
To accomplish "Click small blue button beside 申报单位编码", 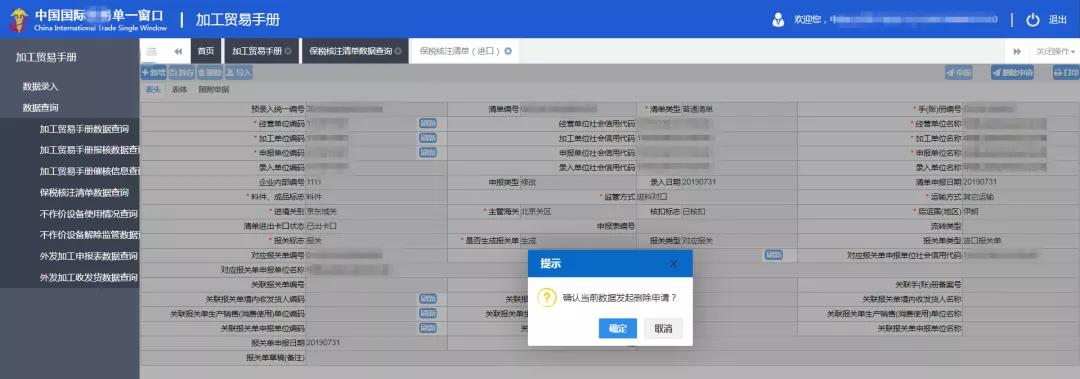I will 428,152.
